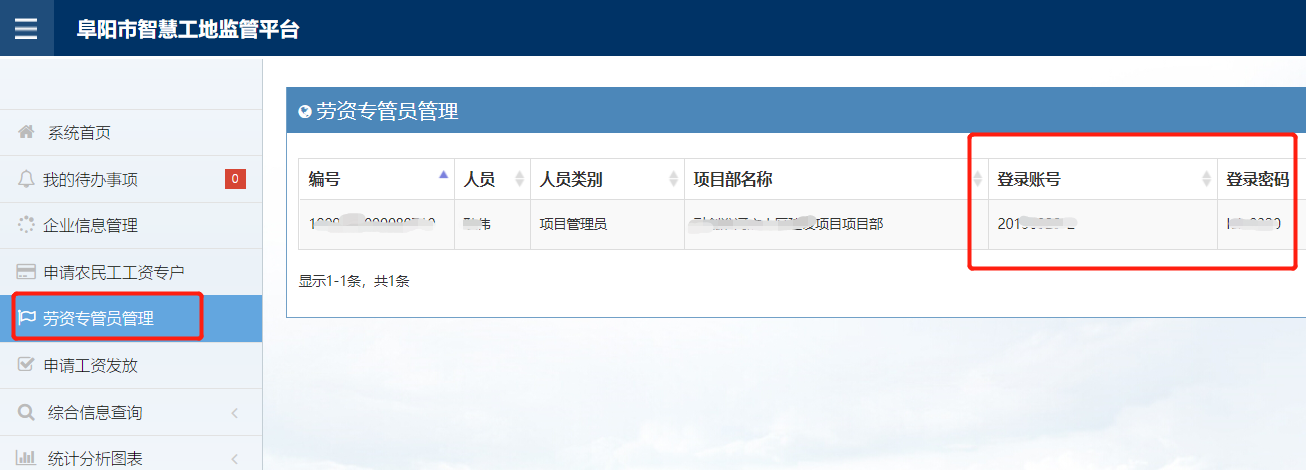
Task: Click the bar chart icon beside 统计分析图表
Action: tap(27, 458)
